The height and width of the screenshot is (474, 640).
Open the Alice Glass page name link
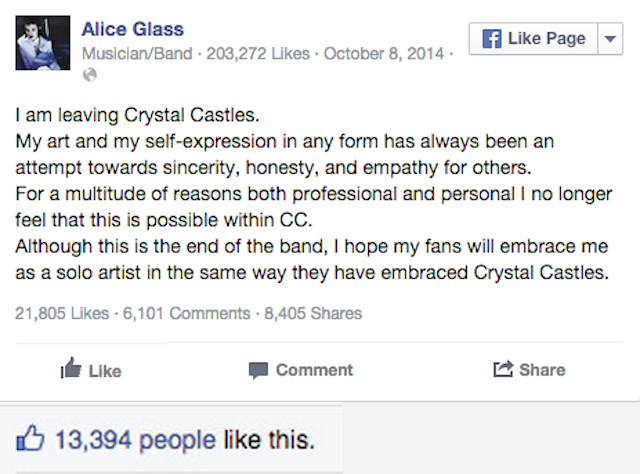pos(132,28)
